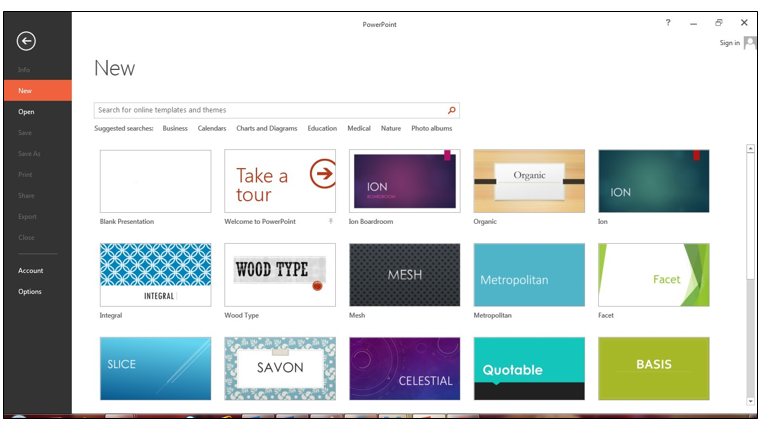Select the Charts and Diagrams suggested search
The image size is (772, 427).
(x=267, y=129)
